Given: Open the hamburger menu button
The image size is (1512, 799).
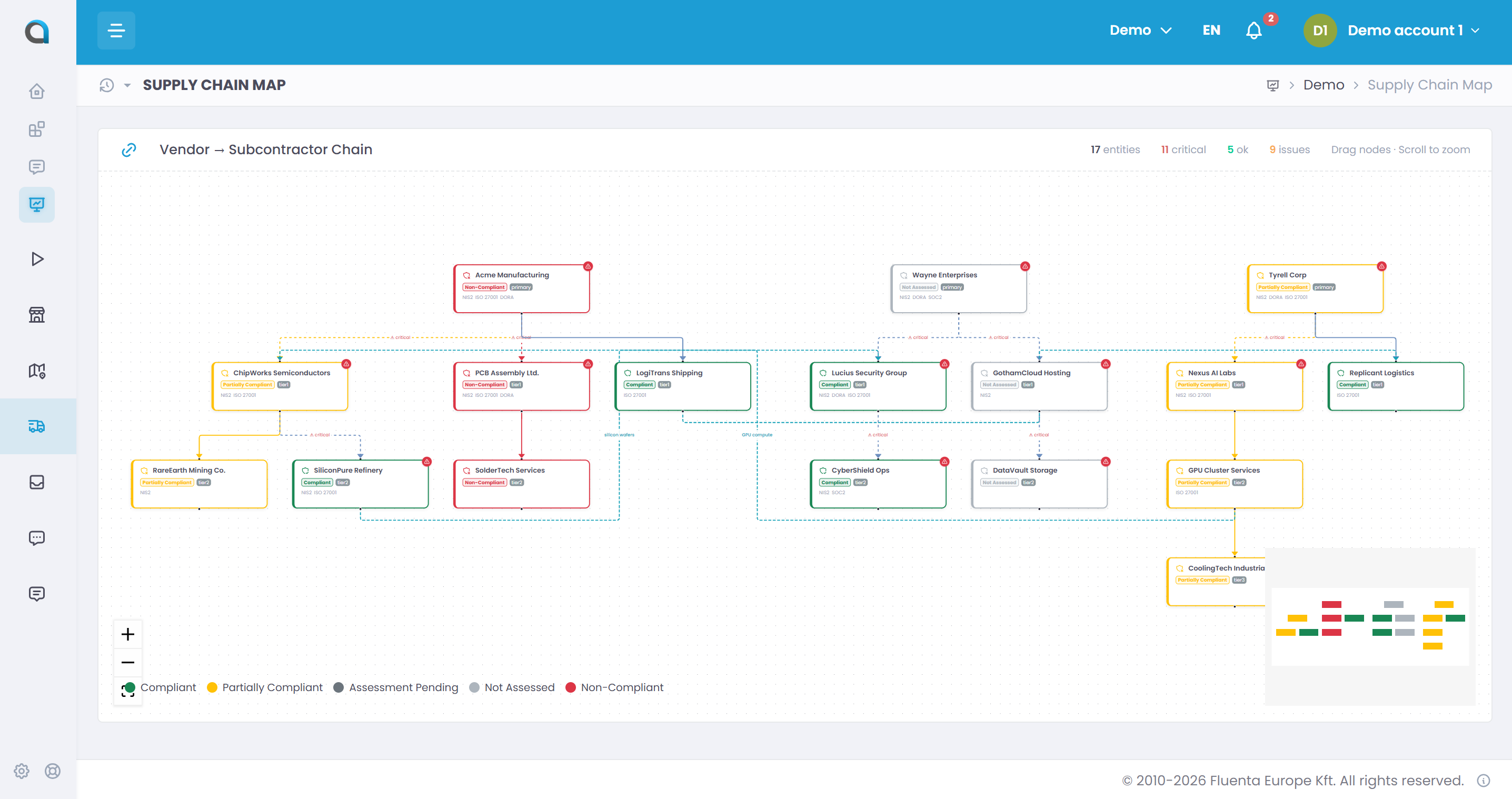Looking at the screenshot, I should pos(116,31).
